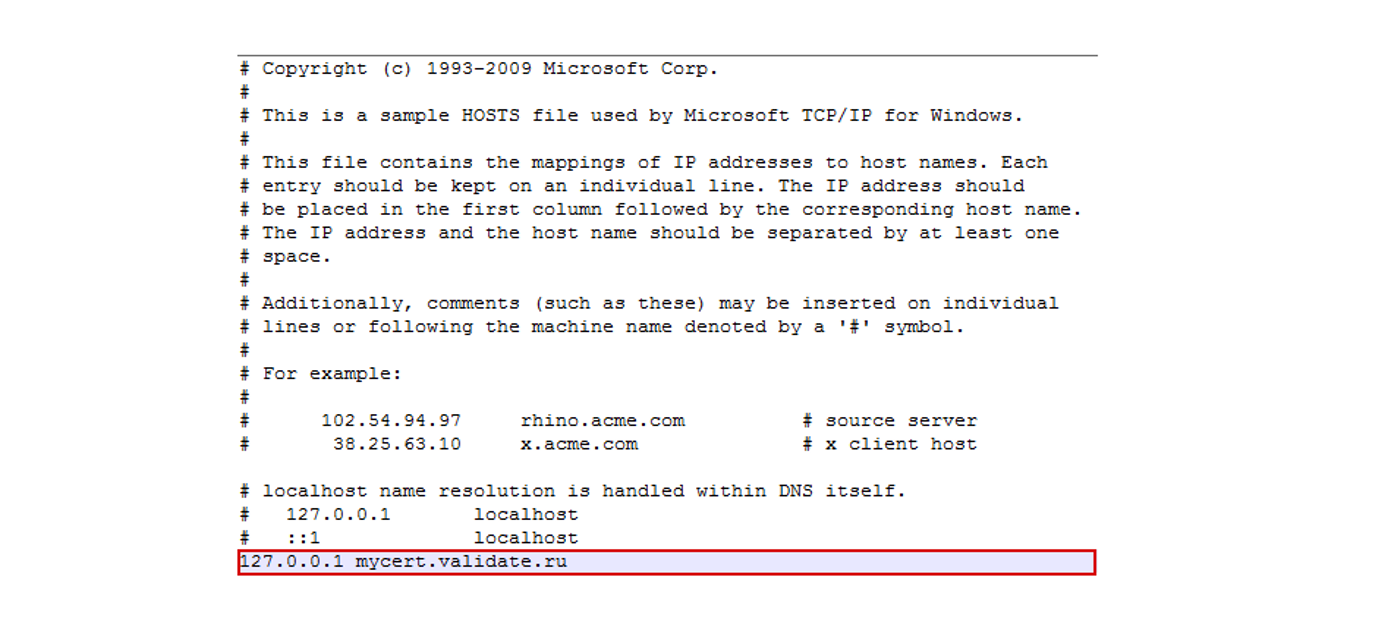Image resolution: width=1392 pixels, height=641 pixels.
Task: Place cursor on 'sample HOSTS file' line
Action: click(x=642, y=116)
